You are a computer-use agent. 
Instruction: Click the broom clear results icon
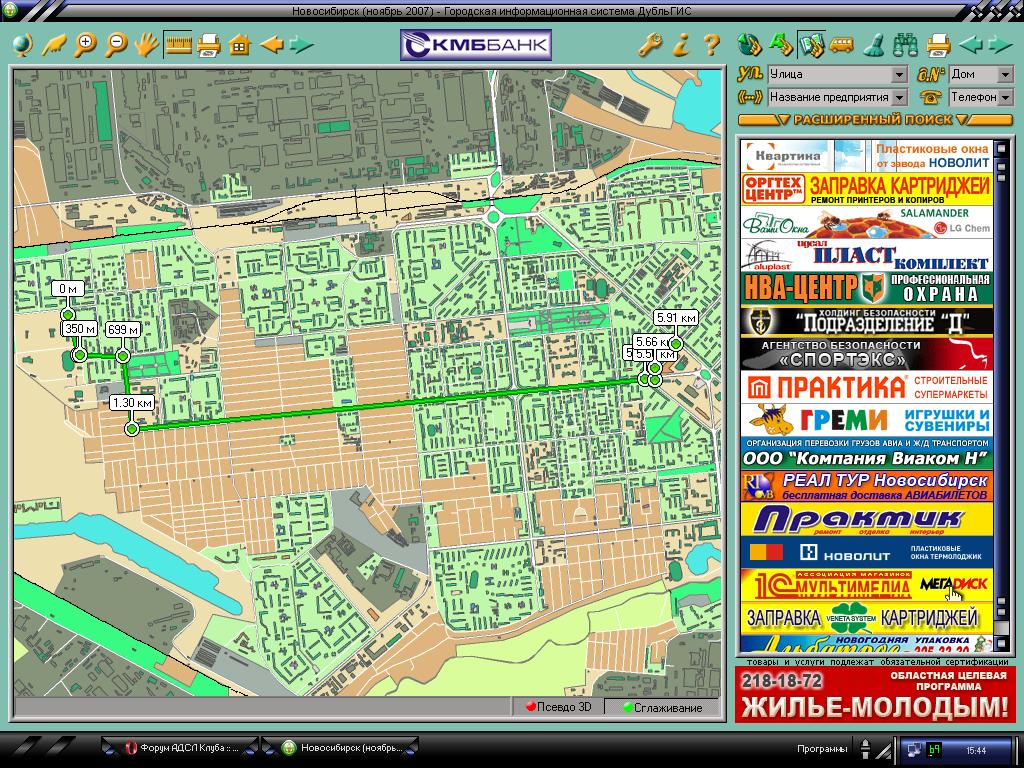tap(874, 44)
